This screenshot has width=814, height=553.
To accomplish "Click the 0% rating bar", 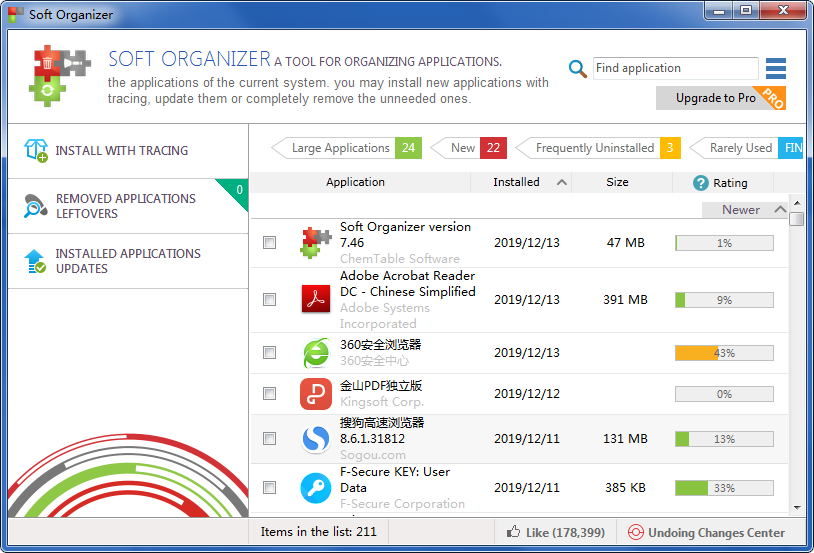I will (x=724, y=394).
